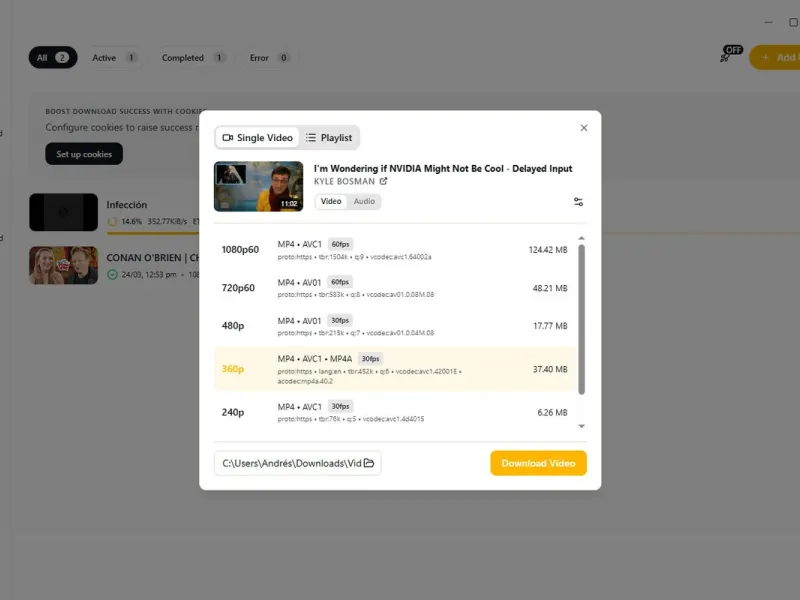This screenshot has width=800, height=600.
Task: Open the folder browse icon
Action: click(369, 463)
